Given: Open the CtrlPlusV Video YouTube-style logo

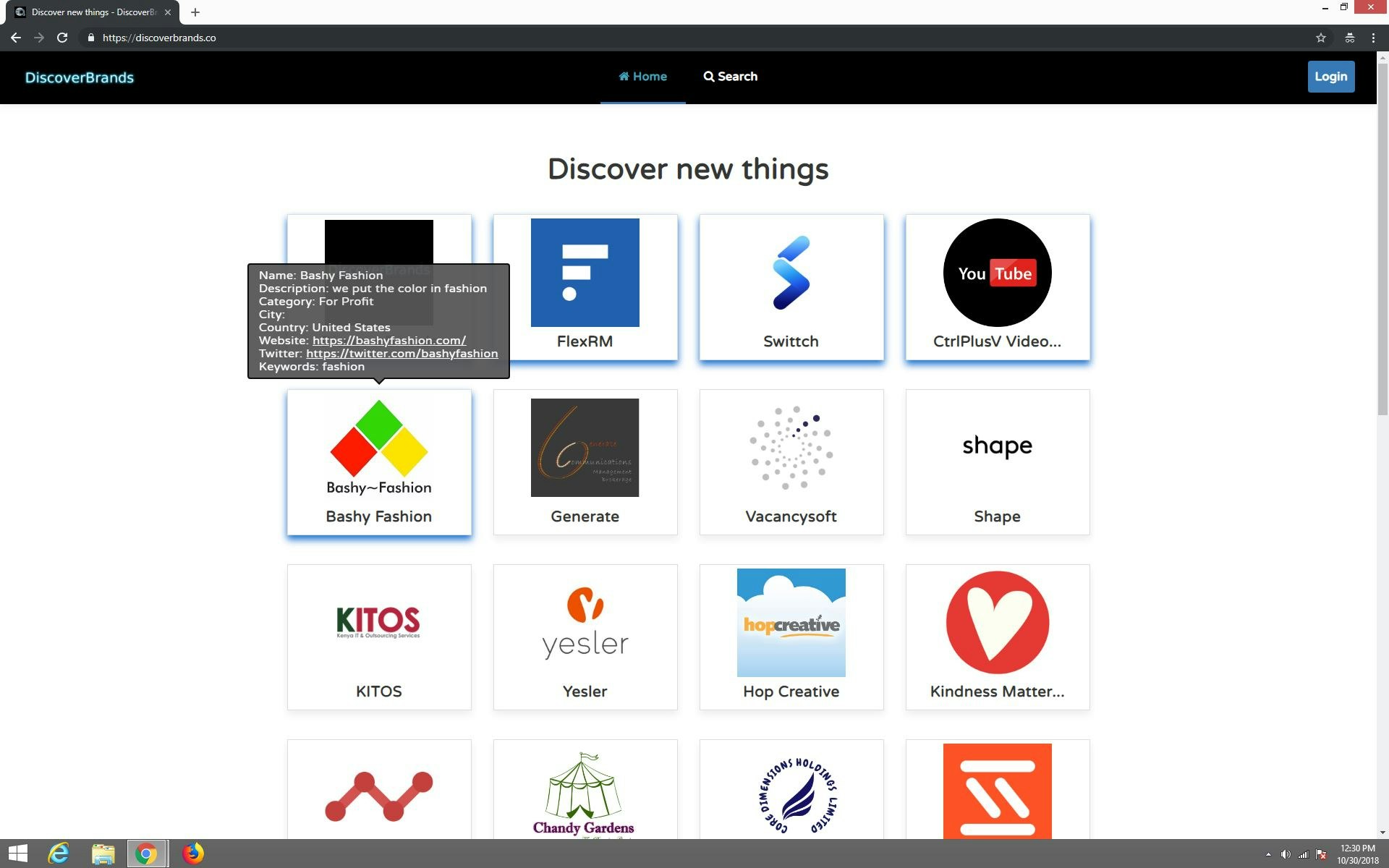Looking at the screenshot, I should tap(997, 272).
